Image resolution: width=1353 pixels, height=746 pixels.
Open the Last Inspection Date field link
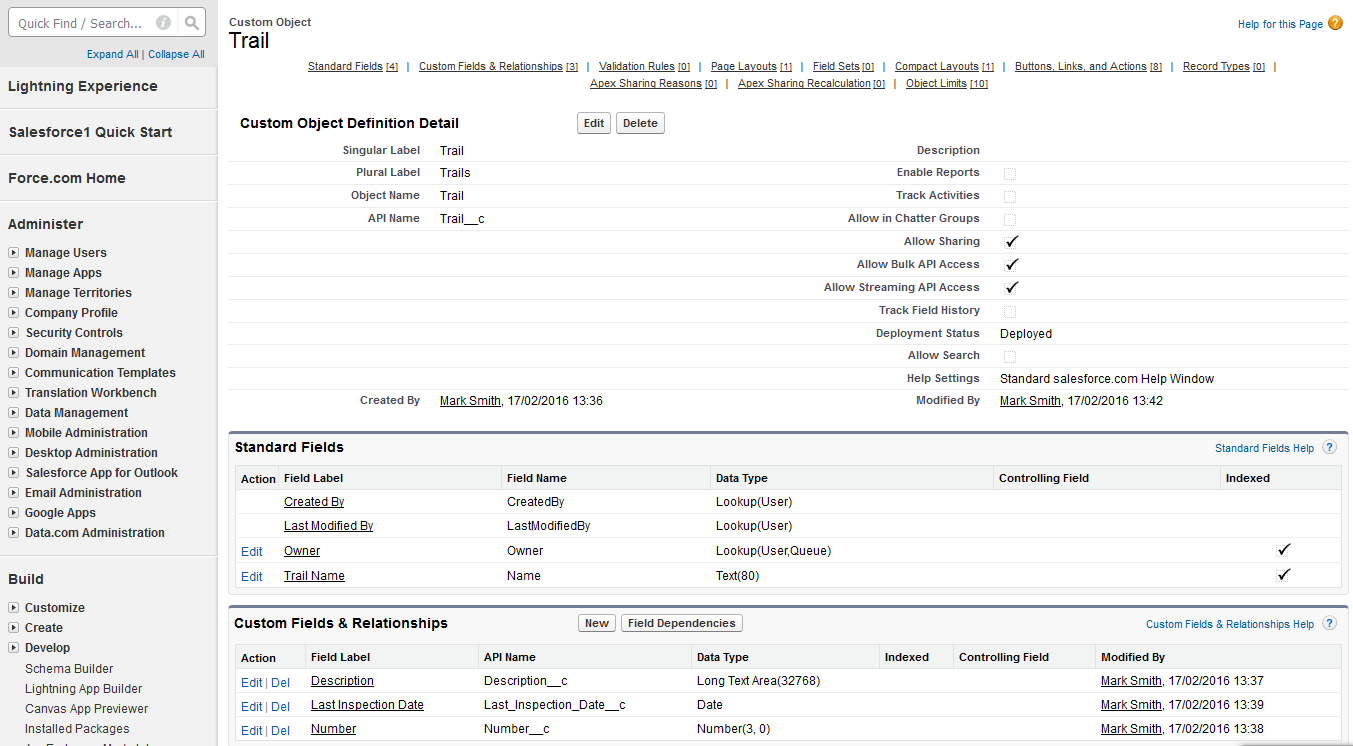[x=367, y=705]
